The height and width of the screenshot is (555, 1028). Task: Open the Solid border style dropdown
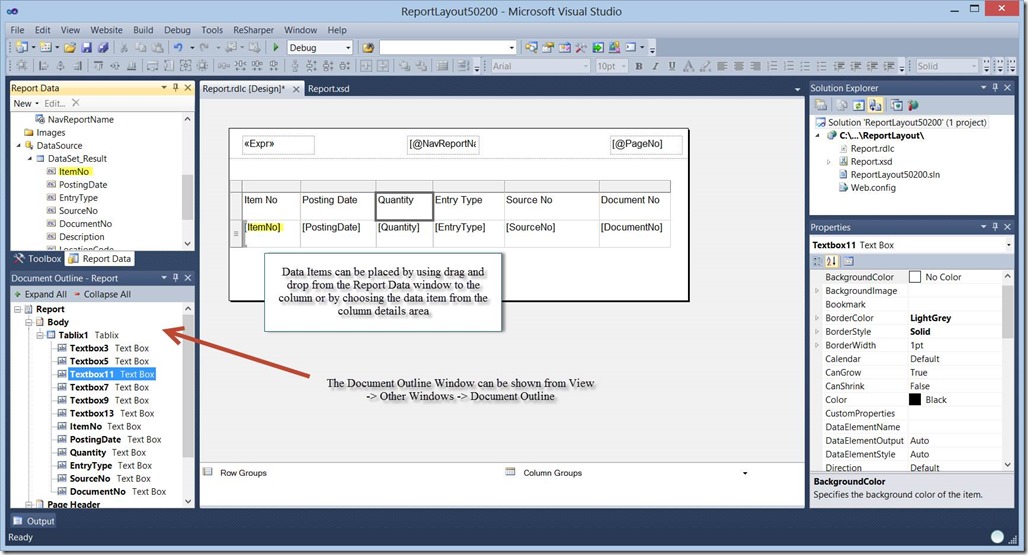click(974, 66)
